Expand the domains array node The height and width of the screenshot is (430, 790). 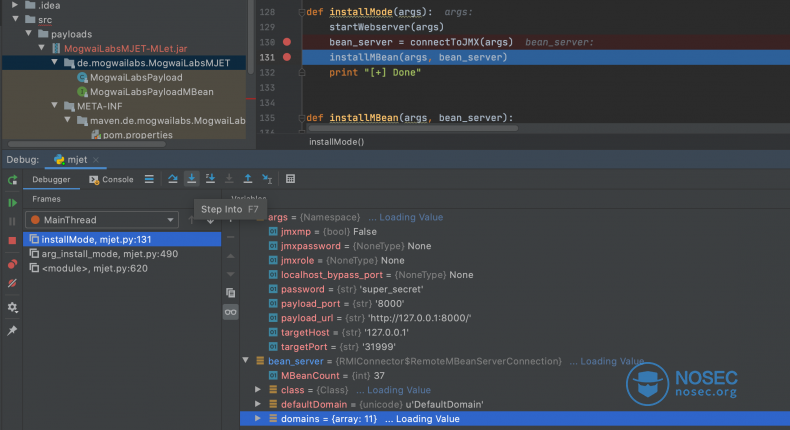[258, 418]
